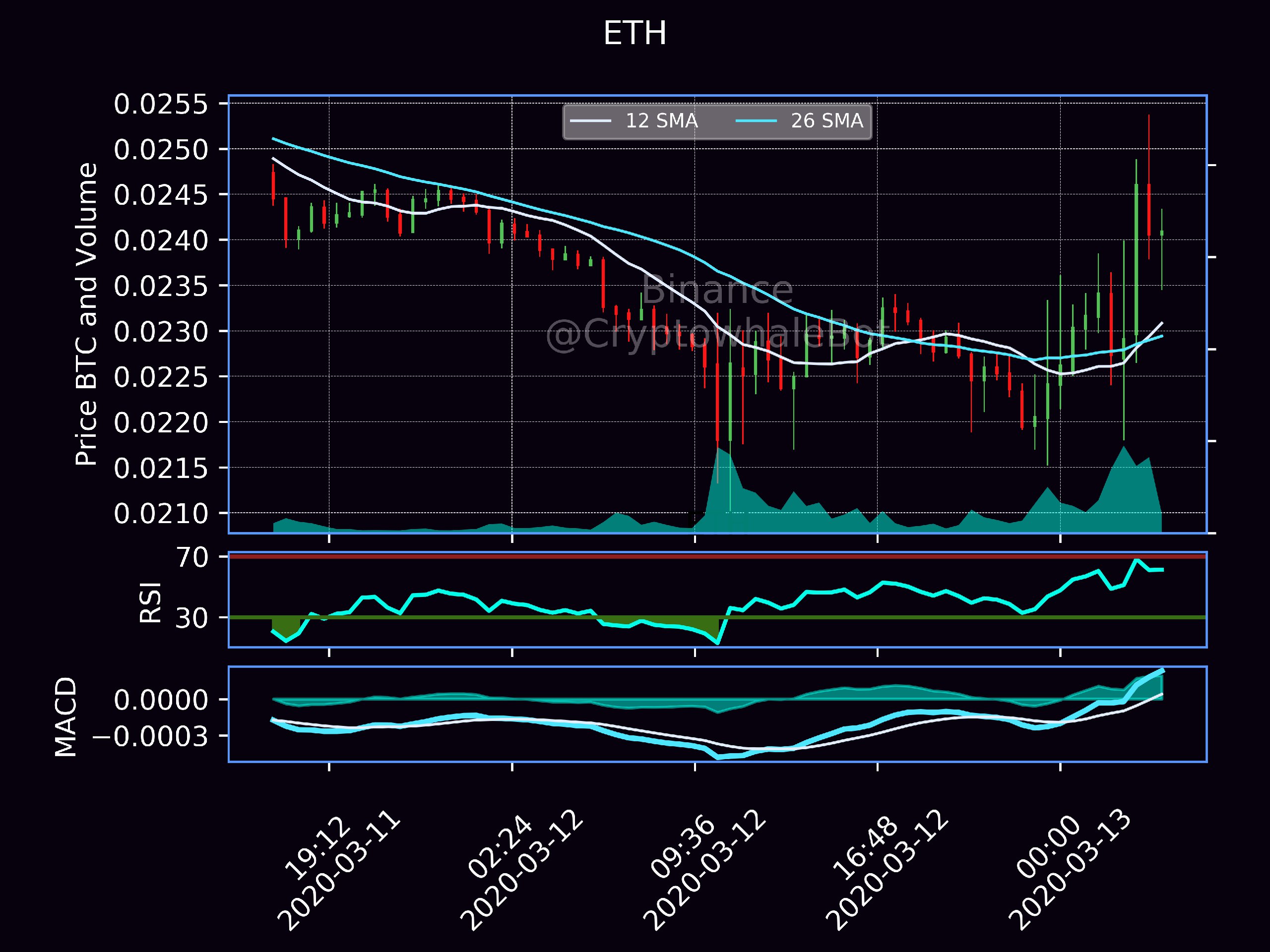
Task: Click the 0.0250 price axis label
Action: tap(161, 150)
